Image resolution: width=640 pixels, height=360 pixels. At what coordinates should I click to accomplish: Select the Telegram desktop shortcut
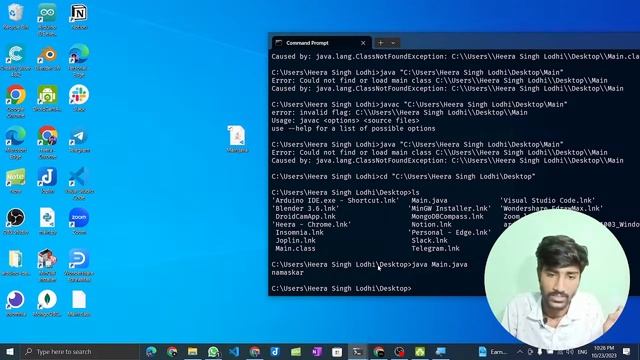[79, 141]
